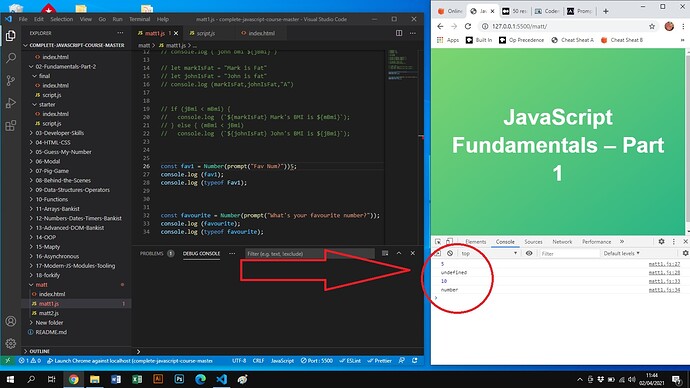Toggle the live expression eye icon

click(529, 253)
